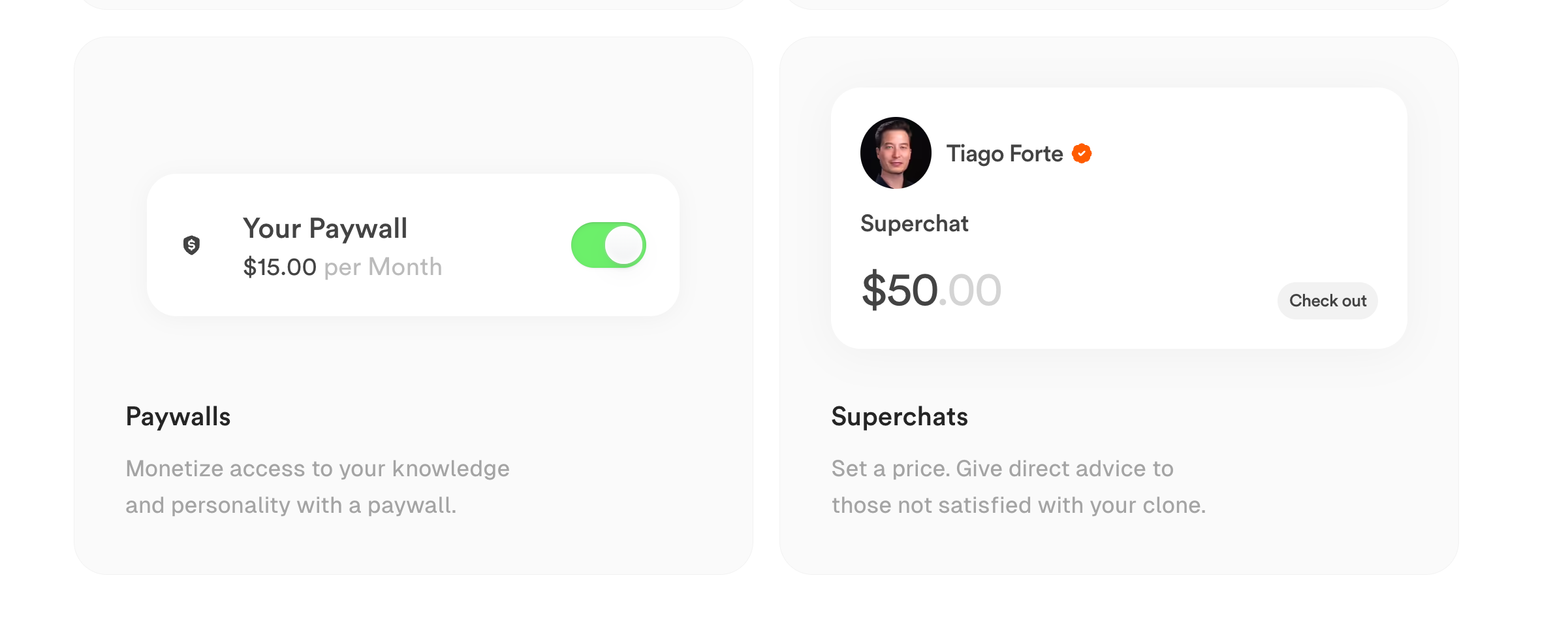
Task: Click the $50 Superchat price amount
Action: [x=900, y=290]
